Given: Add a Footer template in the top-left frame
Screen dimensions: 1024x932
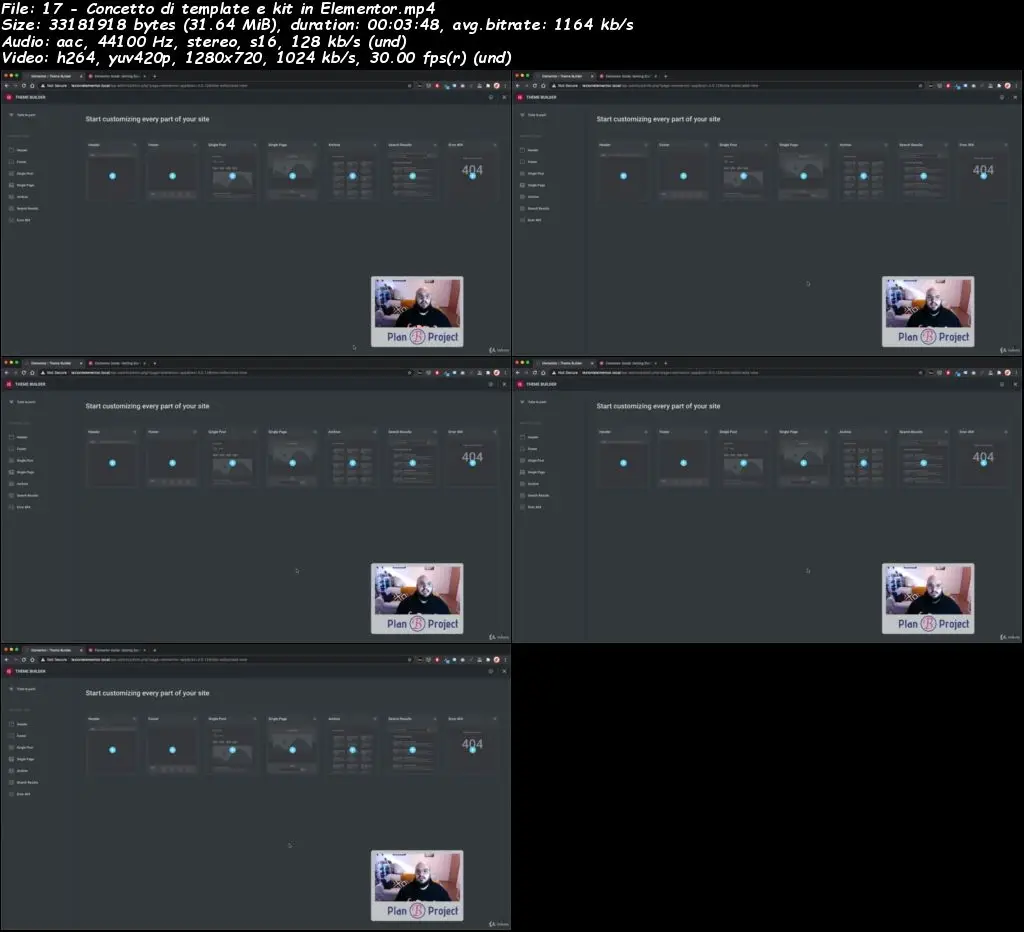Looking at the screenshot, I should (x=172, y=176).
